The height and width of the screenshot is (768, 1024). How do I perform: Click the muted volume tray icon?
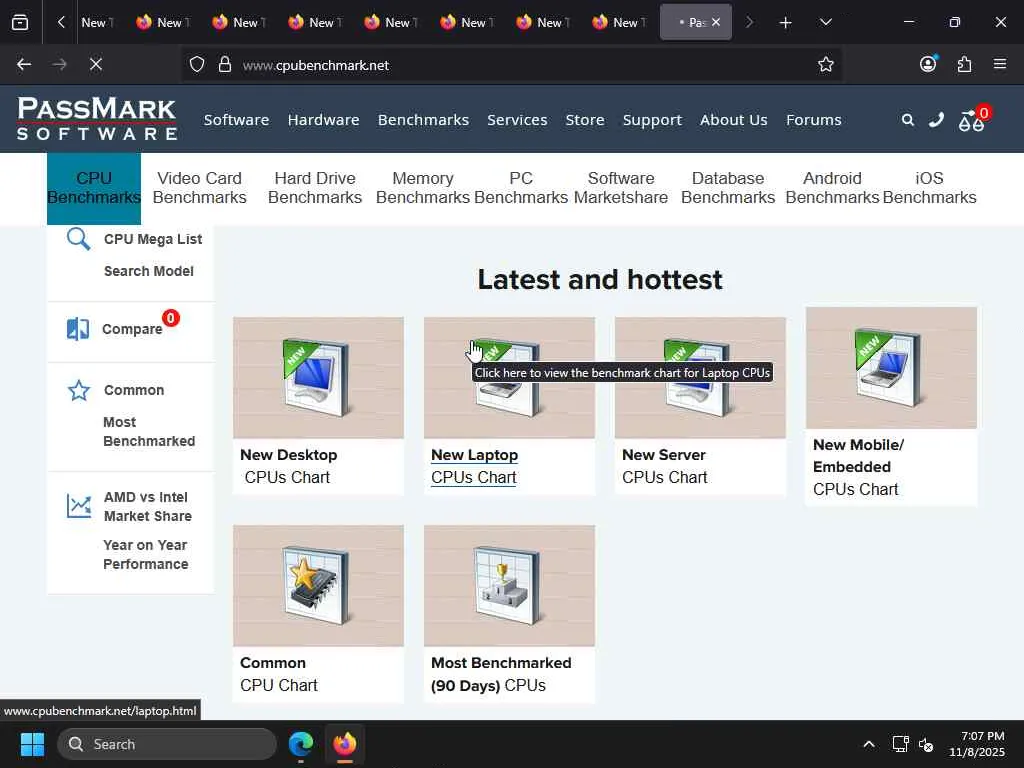pos(926,744)
